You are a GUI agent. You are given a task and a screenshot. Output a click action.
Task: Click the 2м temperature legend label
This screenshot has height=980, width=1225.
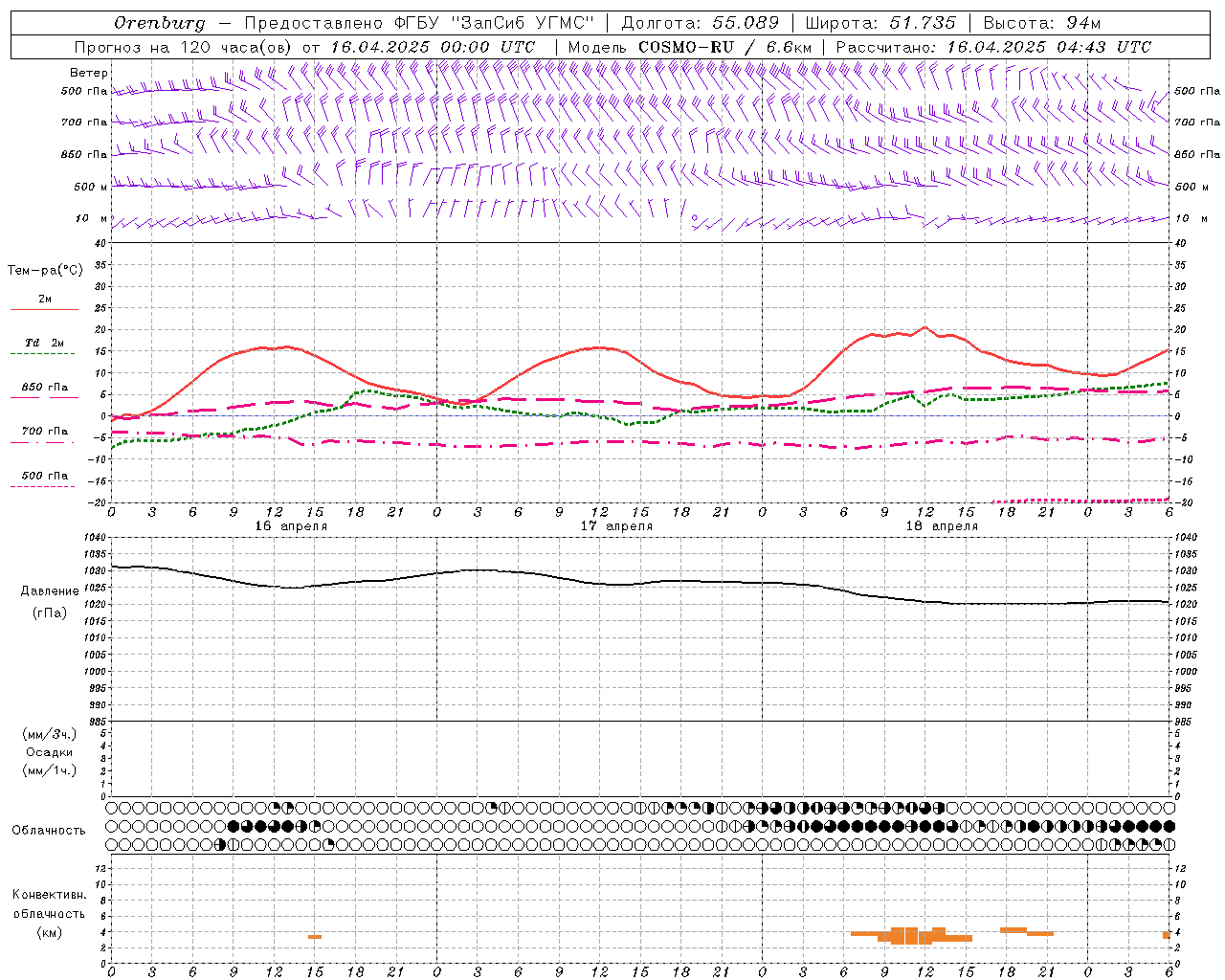[45, 299]
